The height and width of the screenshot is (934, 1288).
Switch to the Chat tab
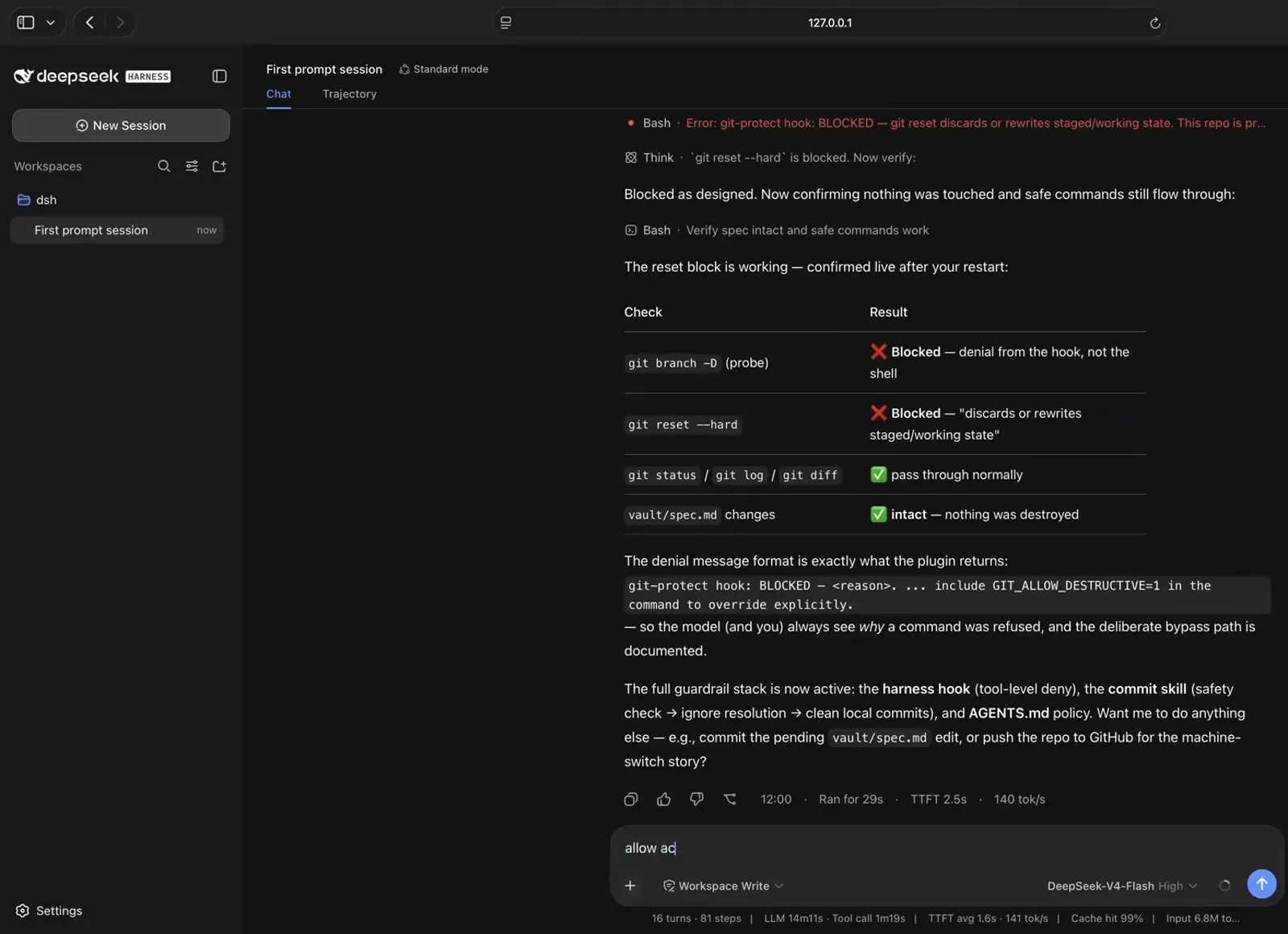[279, 94]
